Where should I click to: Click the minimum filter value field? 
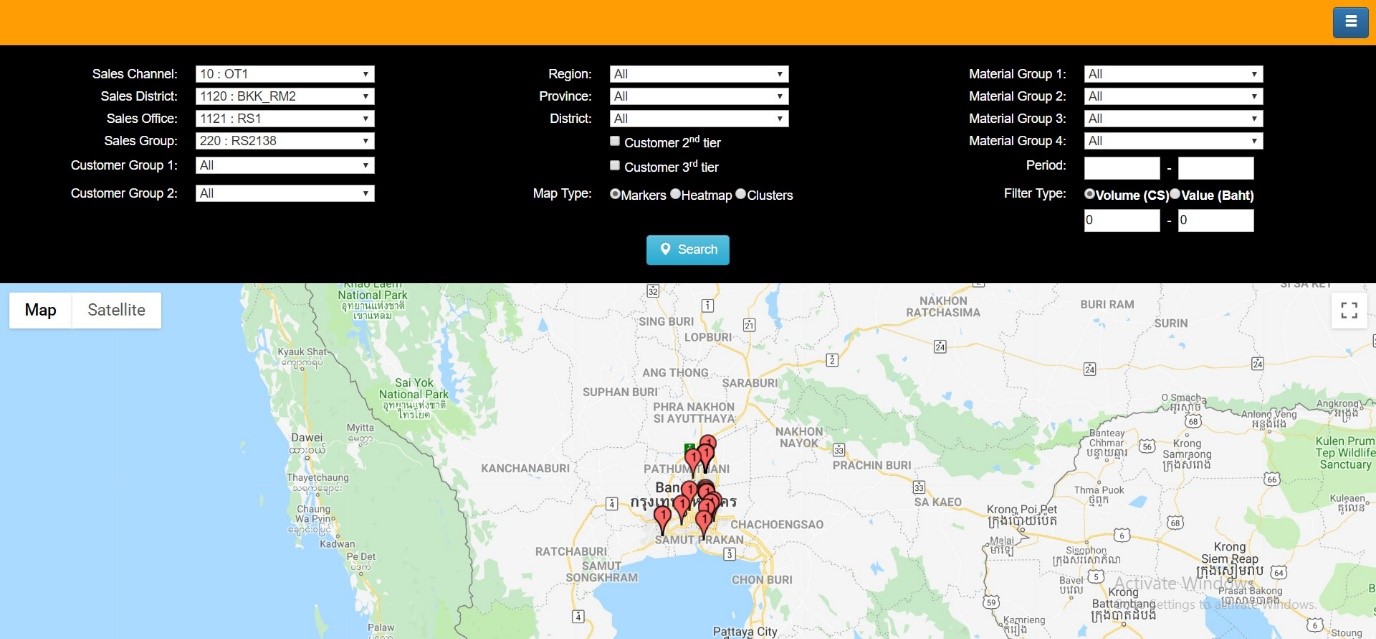coord(1122,220)
